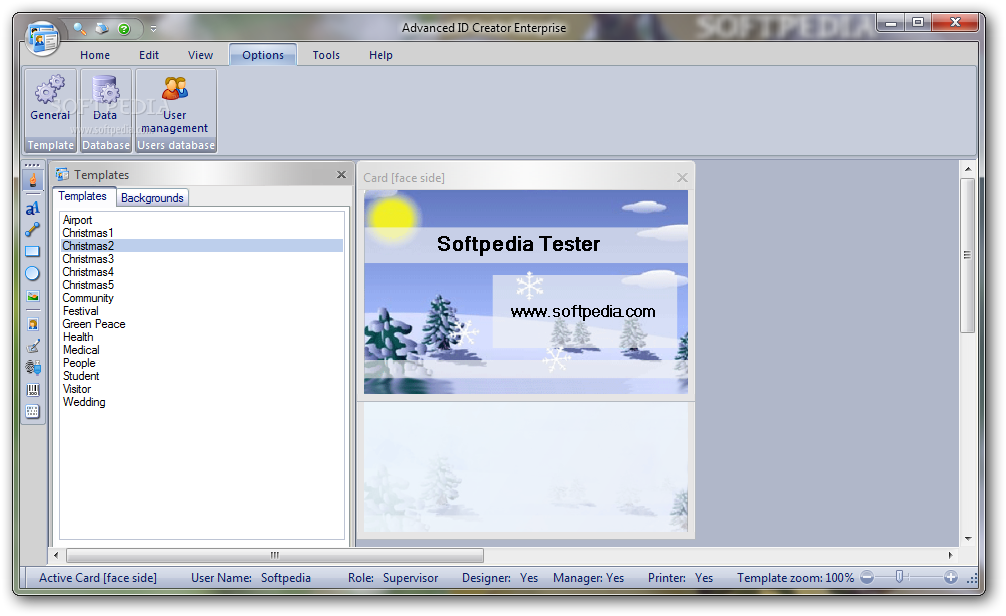1006x616 pixels.
Task: Switch to the Edit ribbon tab
Action: pyautogui.click(x=149, y=55)
